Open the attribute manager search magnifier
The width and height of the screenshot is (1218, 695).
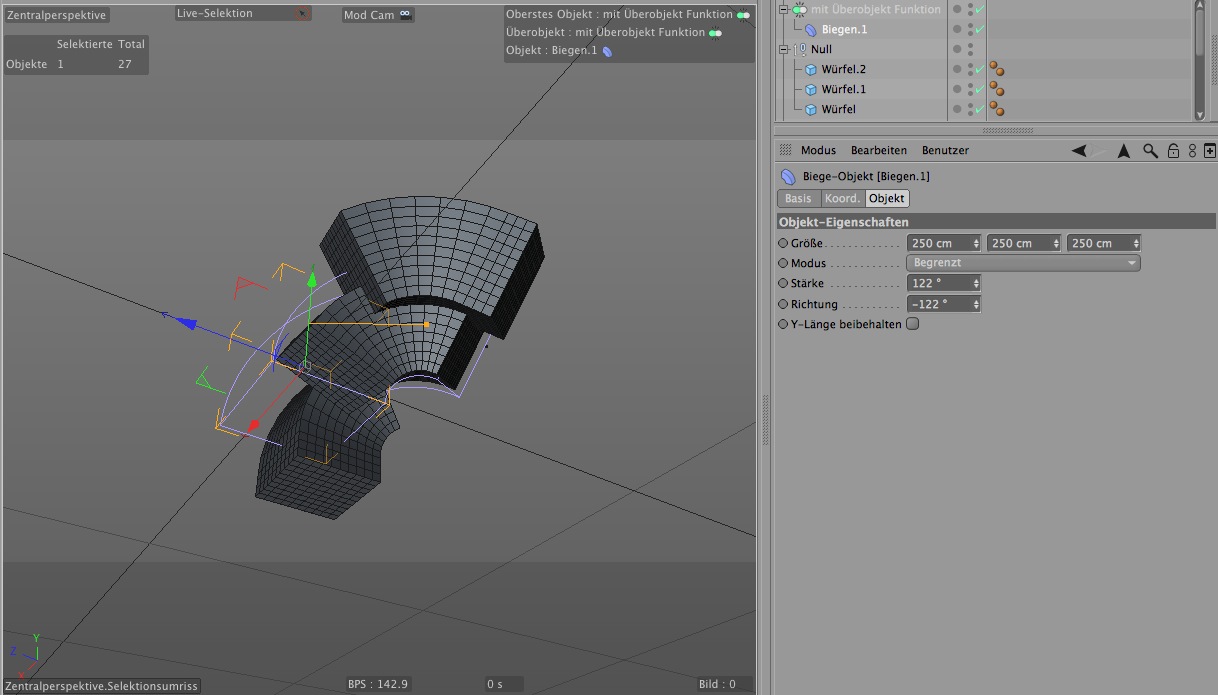pyautogui.click(x=1150, y=151)
